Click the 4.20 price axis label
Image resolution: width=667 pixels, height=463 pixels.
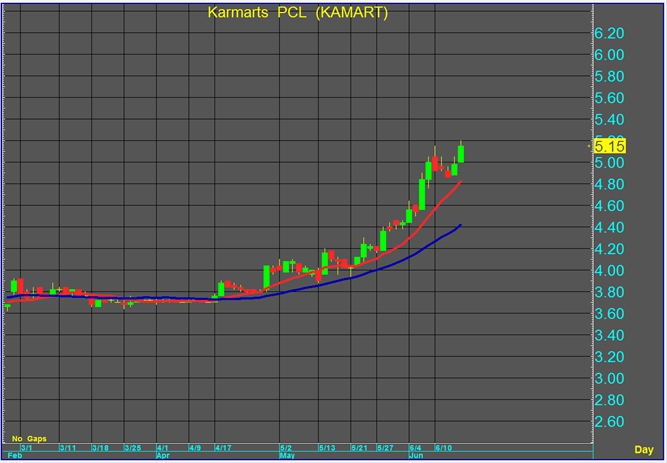(x=609, y=249)
